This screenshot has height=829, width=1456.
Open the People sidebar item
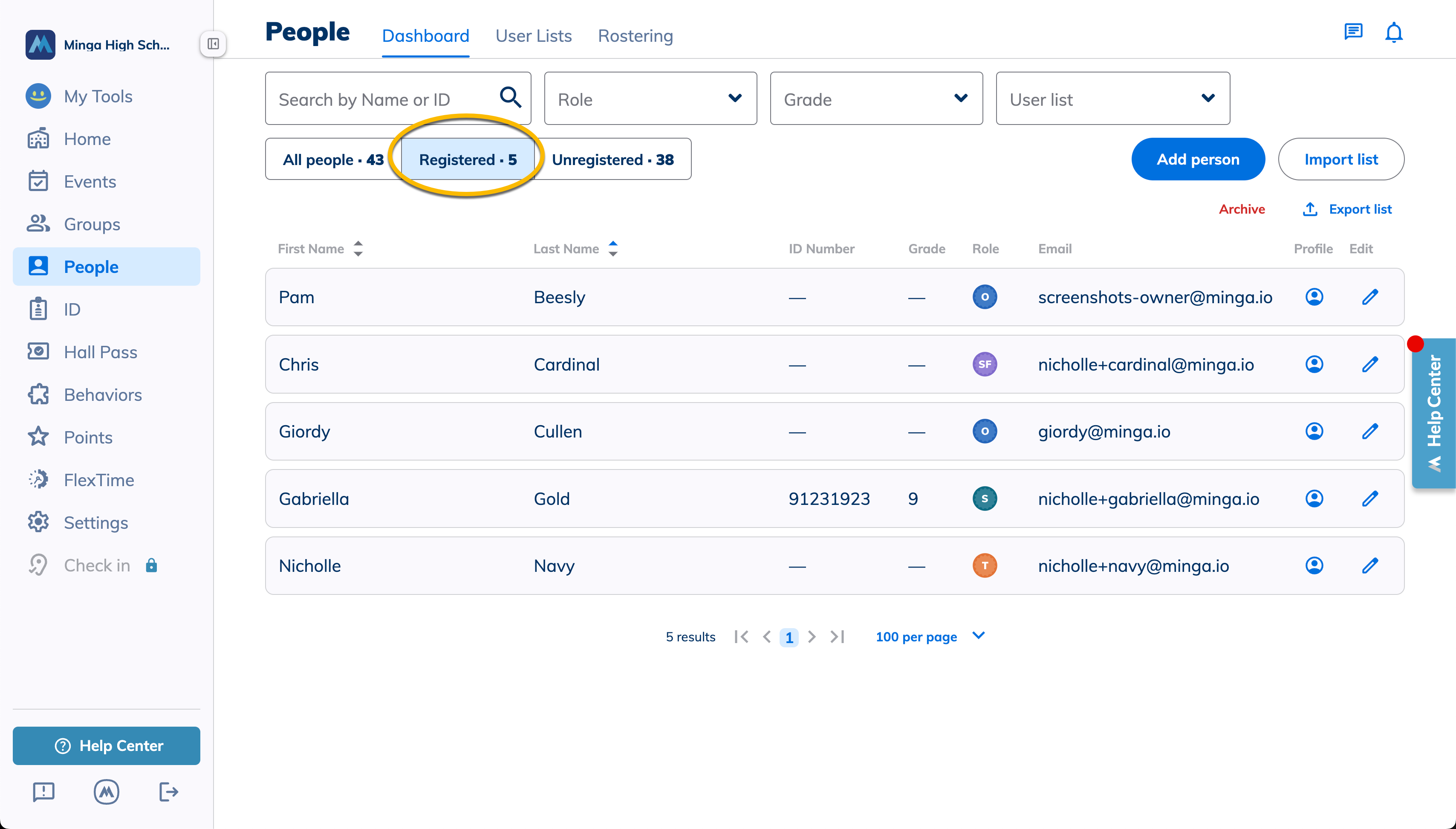(107, 267)
